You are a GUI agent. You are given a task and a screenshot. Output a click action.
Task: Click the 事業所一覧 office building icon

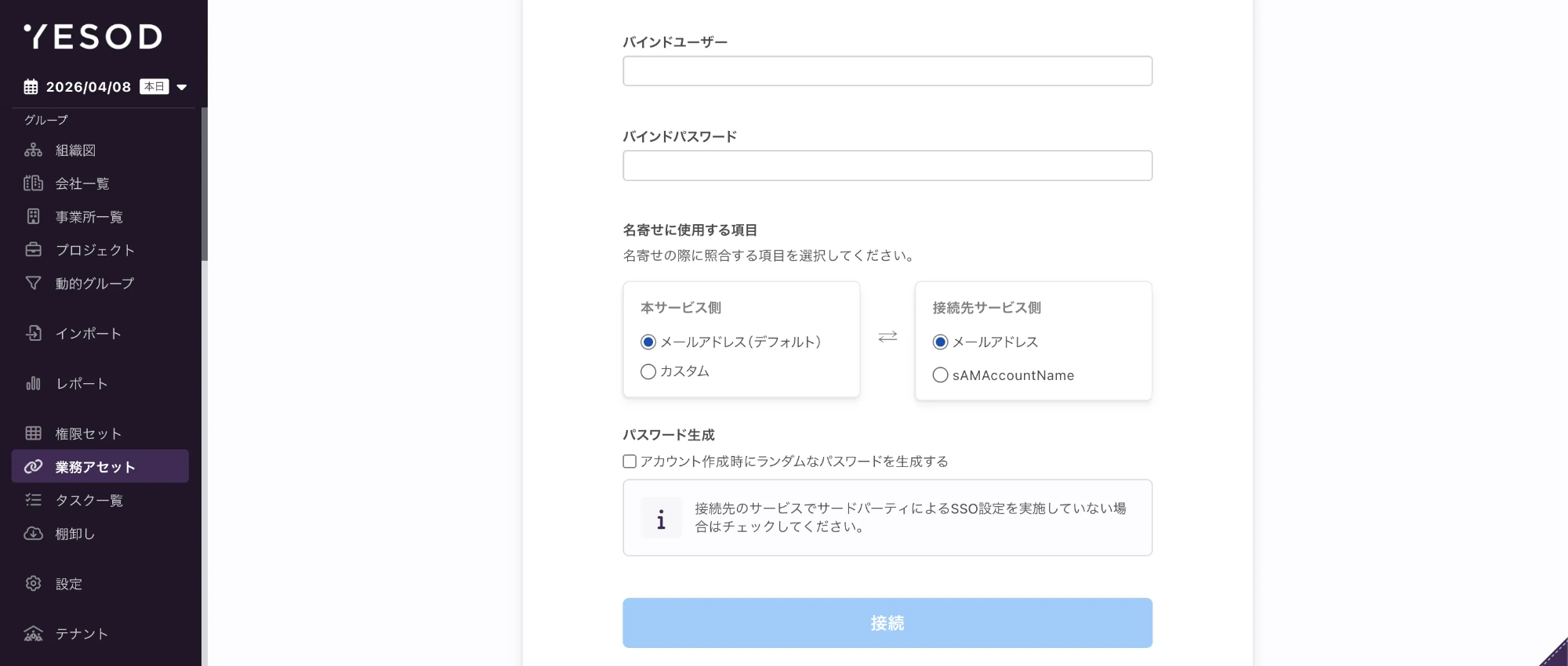[x=33, y=216]
